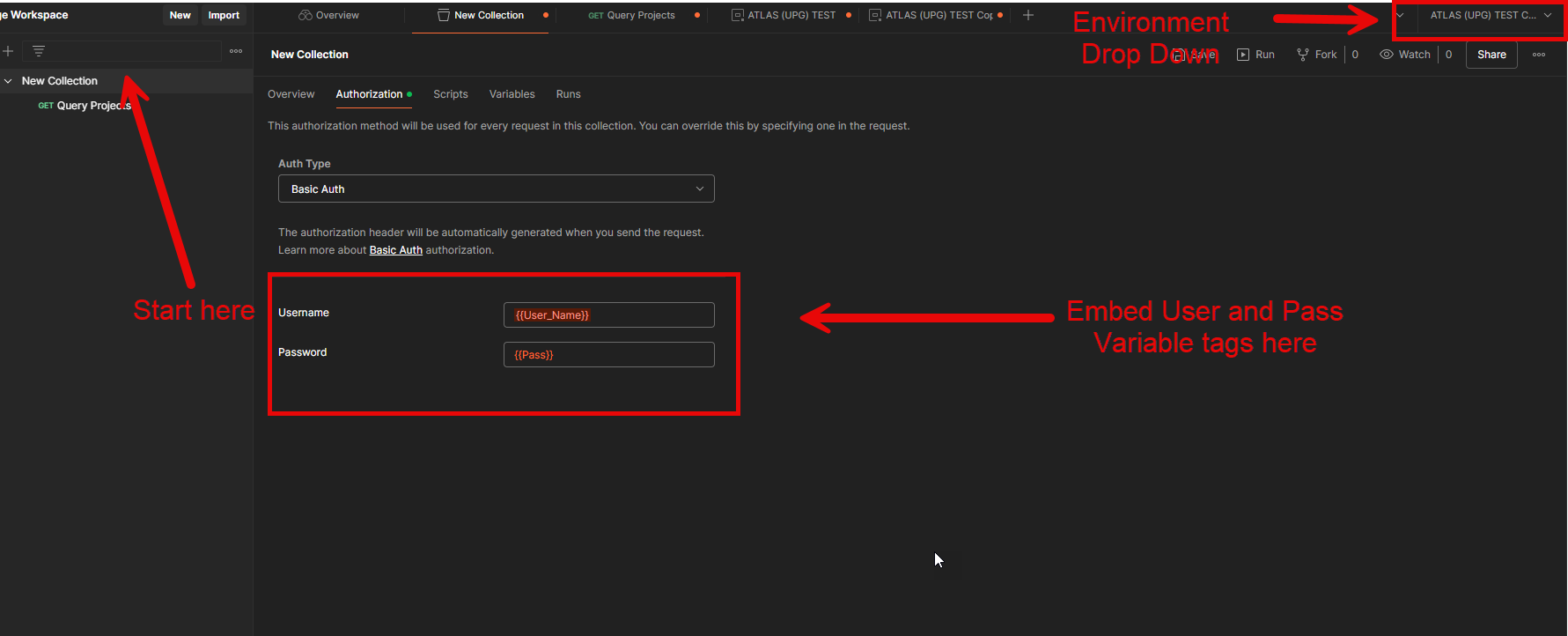Open the Scripts sub-tab
Screen dimensions: 1568x636
click(450, 94)
